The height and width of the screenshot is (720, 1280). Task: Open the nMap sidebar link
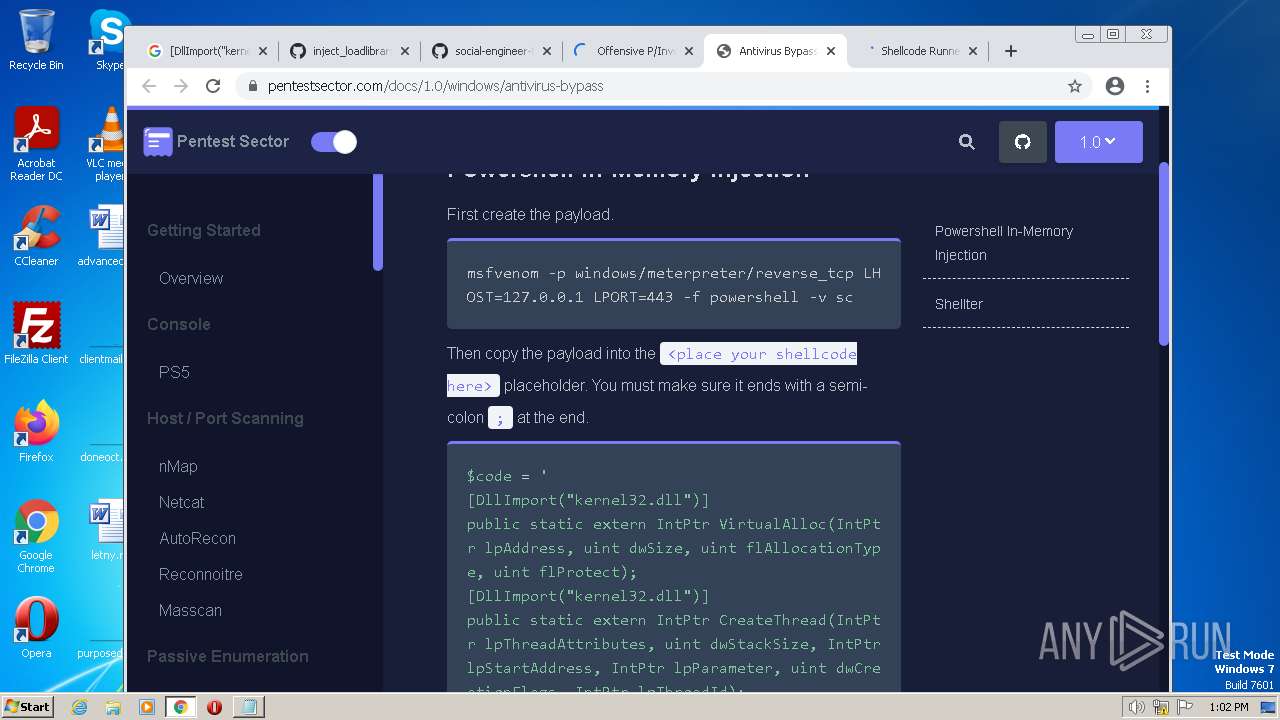[178, 466]
